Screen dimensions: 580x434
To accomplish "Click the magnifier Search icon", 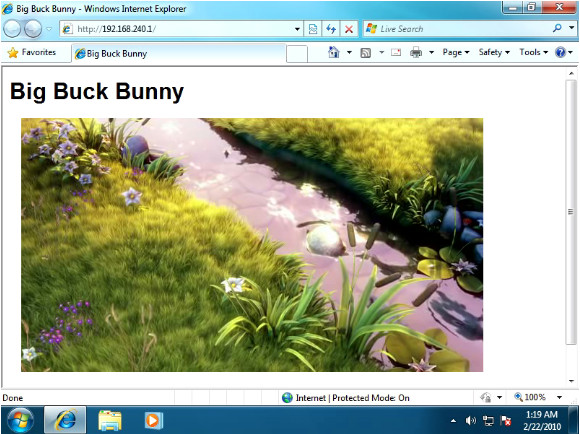I will tap(557, 28).
